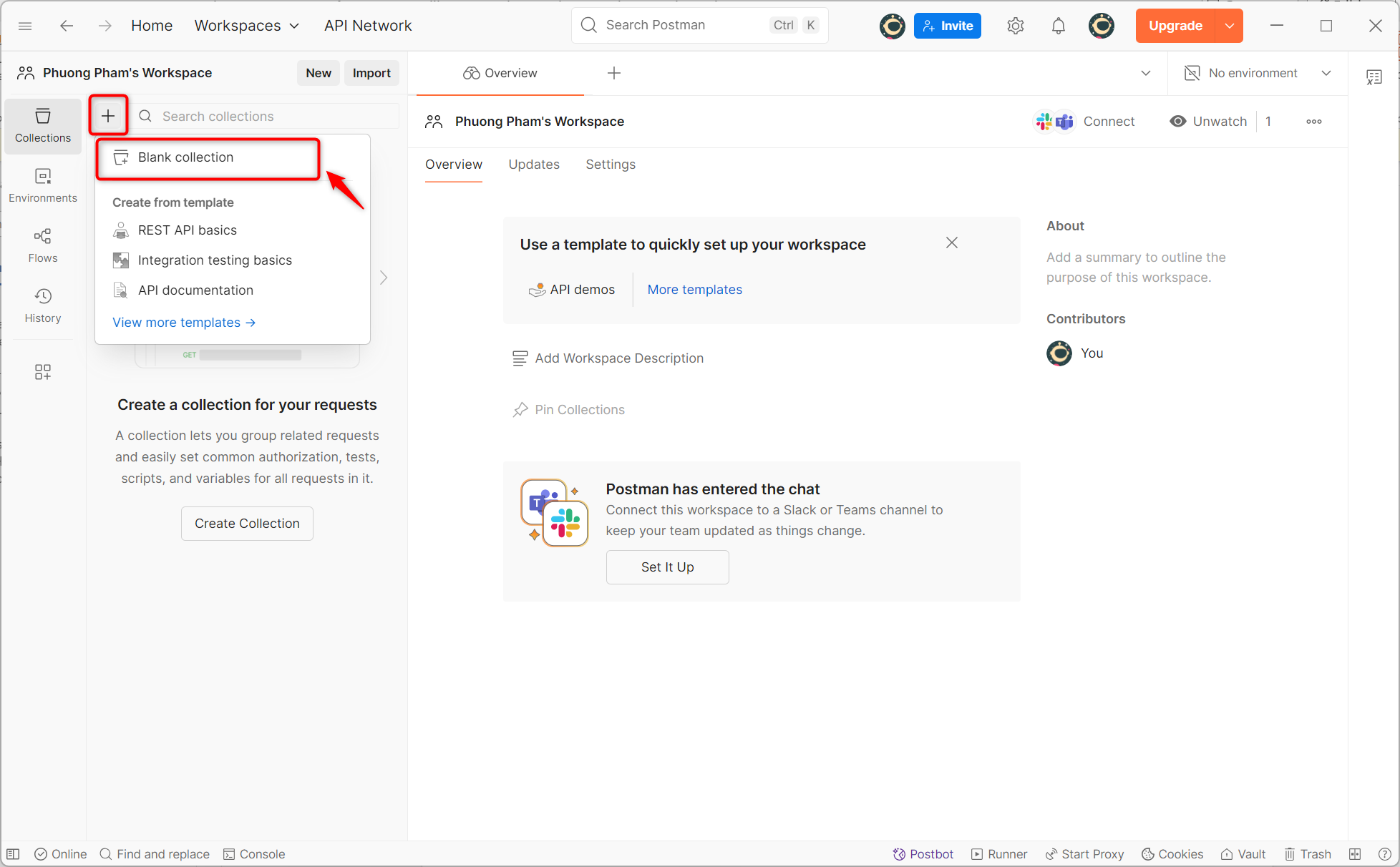Image resolution: width=1400 pixels, height=867 pixels.
Task: Click the View more templates link
Action: (183, 322)
